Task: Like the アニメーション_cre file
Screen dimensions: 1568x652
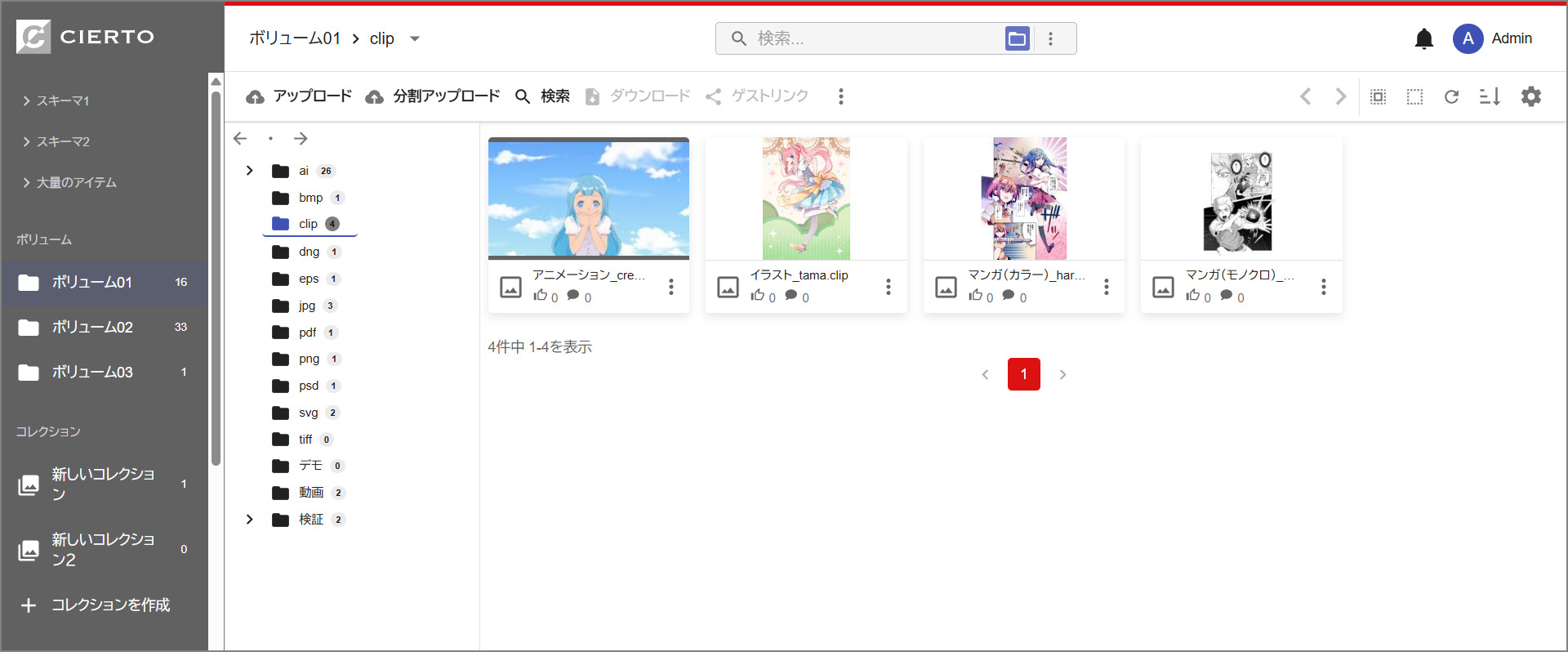Action: point(540,296)
